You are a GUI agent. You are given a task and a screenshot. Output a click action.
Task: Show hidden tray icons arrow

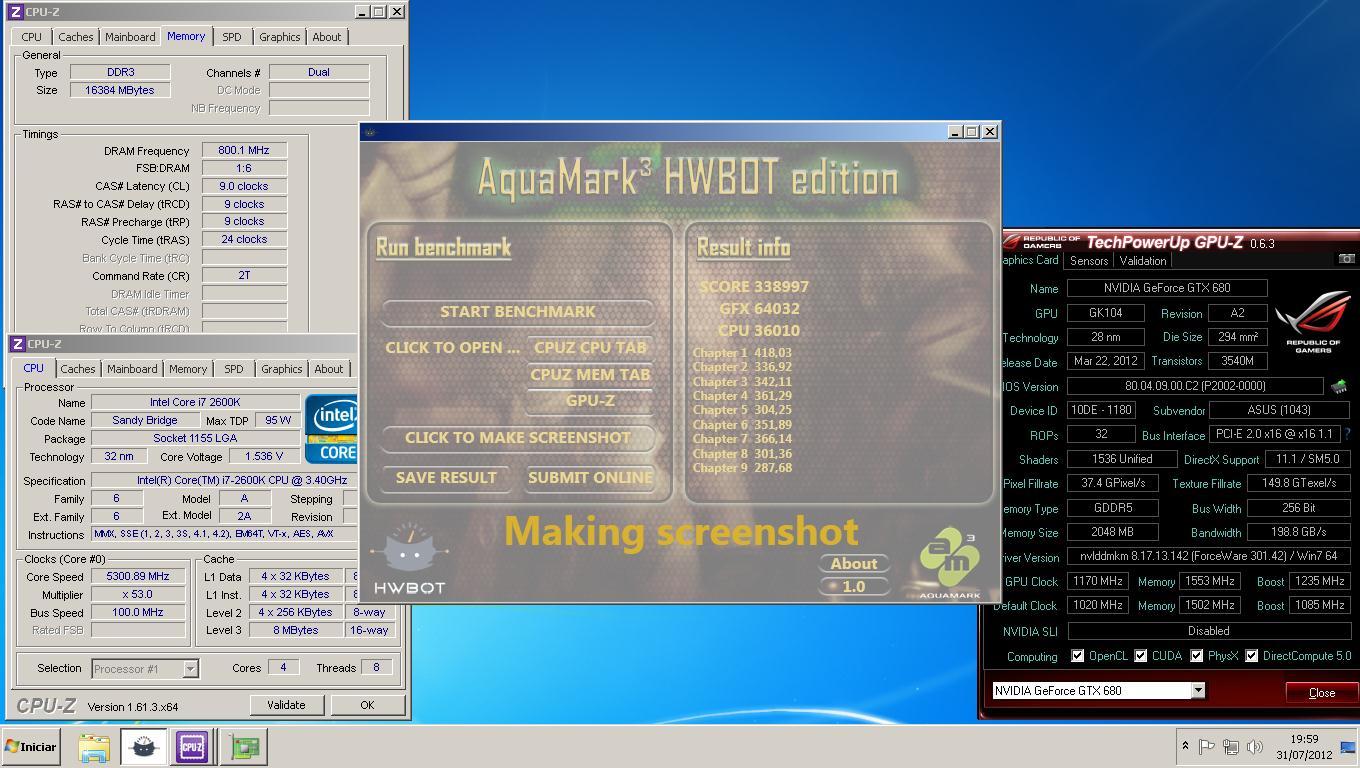click(1185, 746)
